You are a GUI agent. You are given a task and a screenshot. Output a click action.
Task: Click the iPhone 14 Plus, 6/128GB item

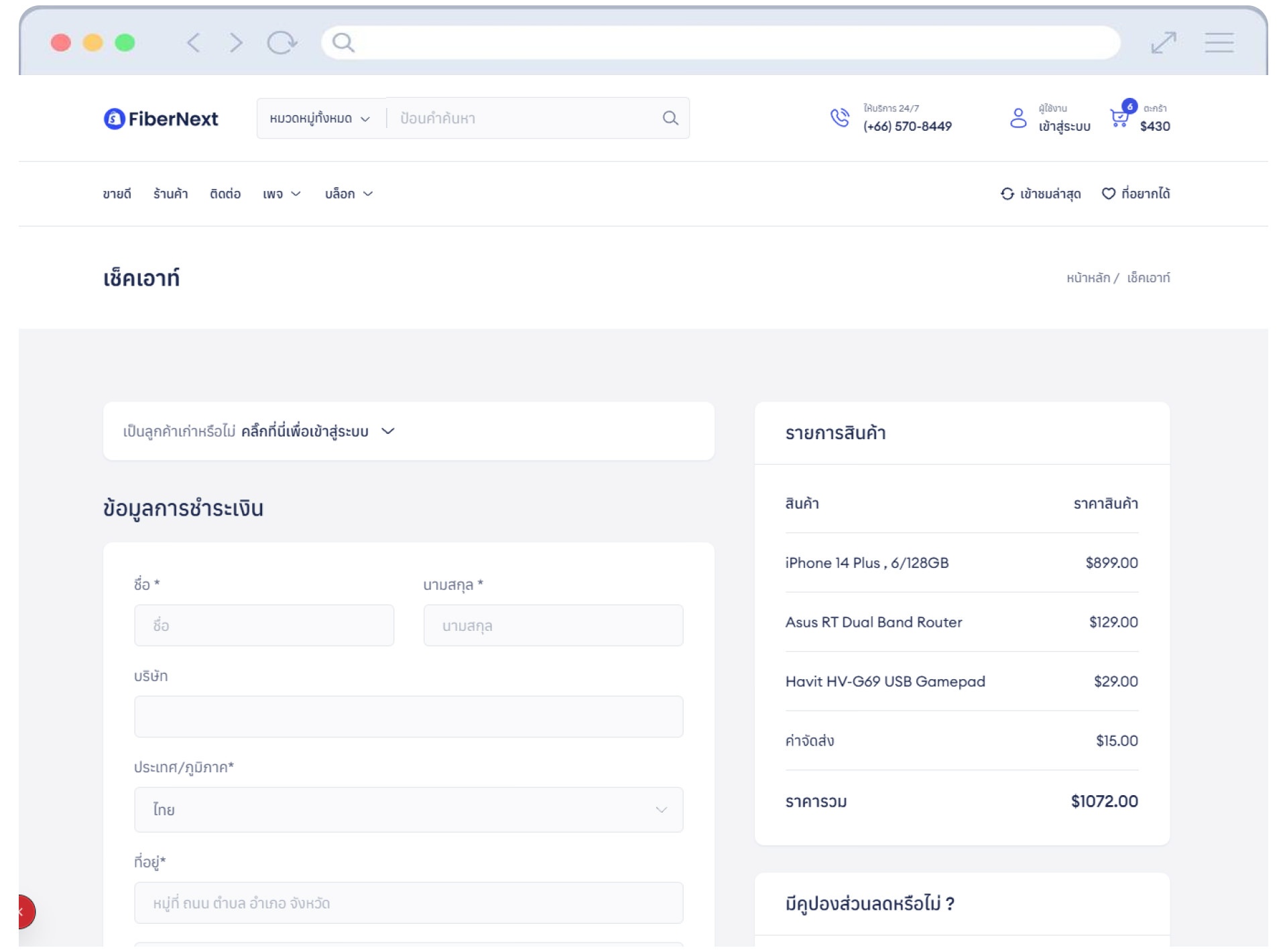867,562
